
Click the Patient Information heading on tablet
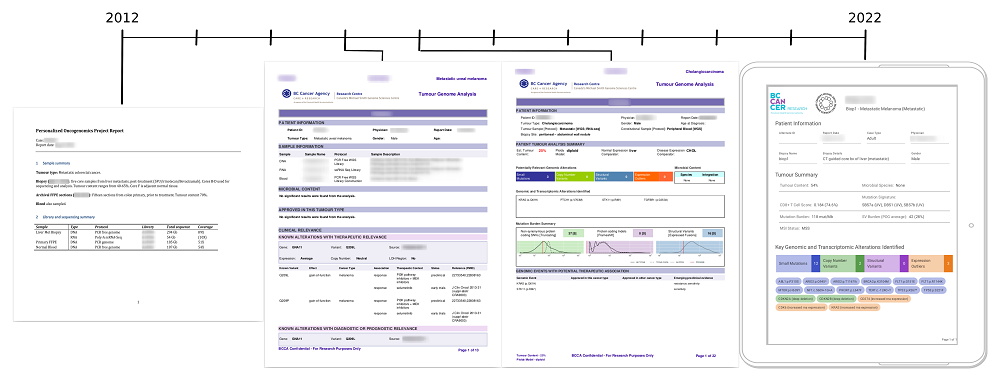click(x=798, y=123)
